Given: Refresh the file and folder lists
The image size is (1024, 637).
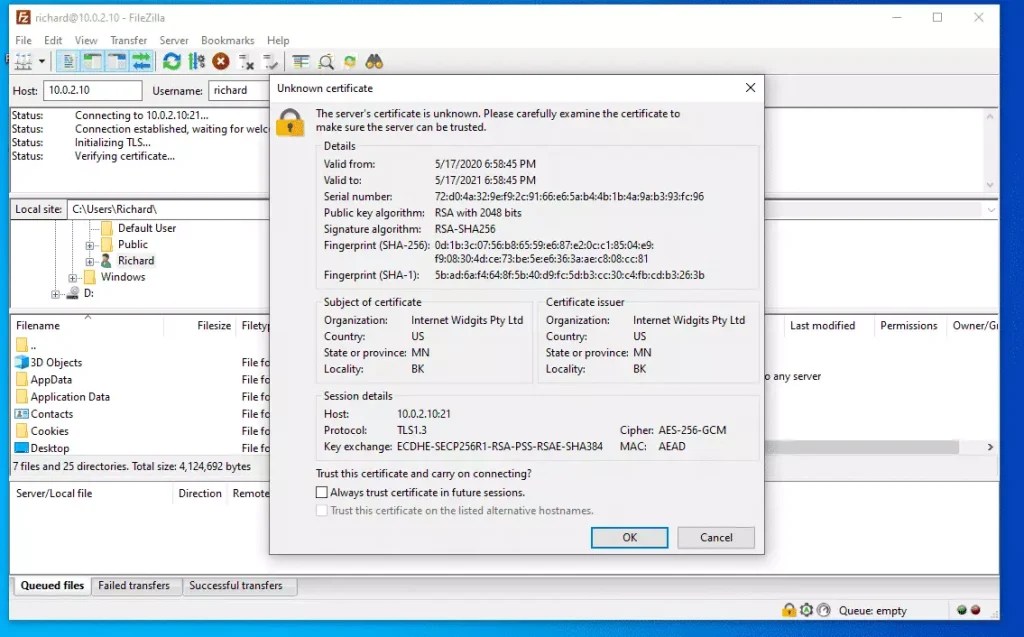Looking at the screenshot, I should coord(172,62).
